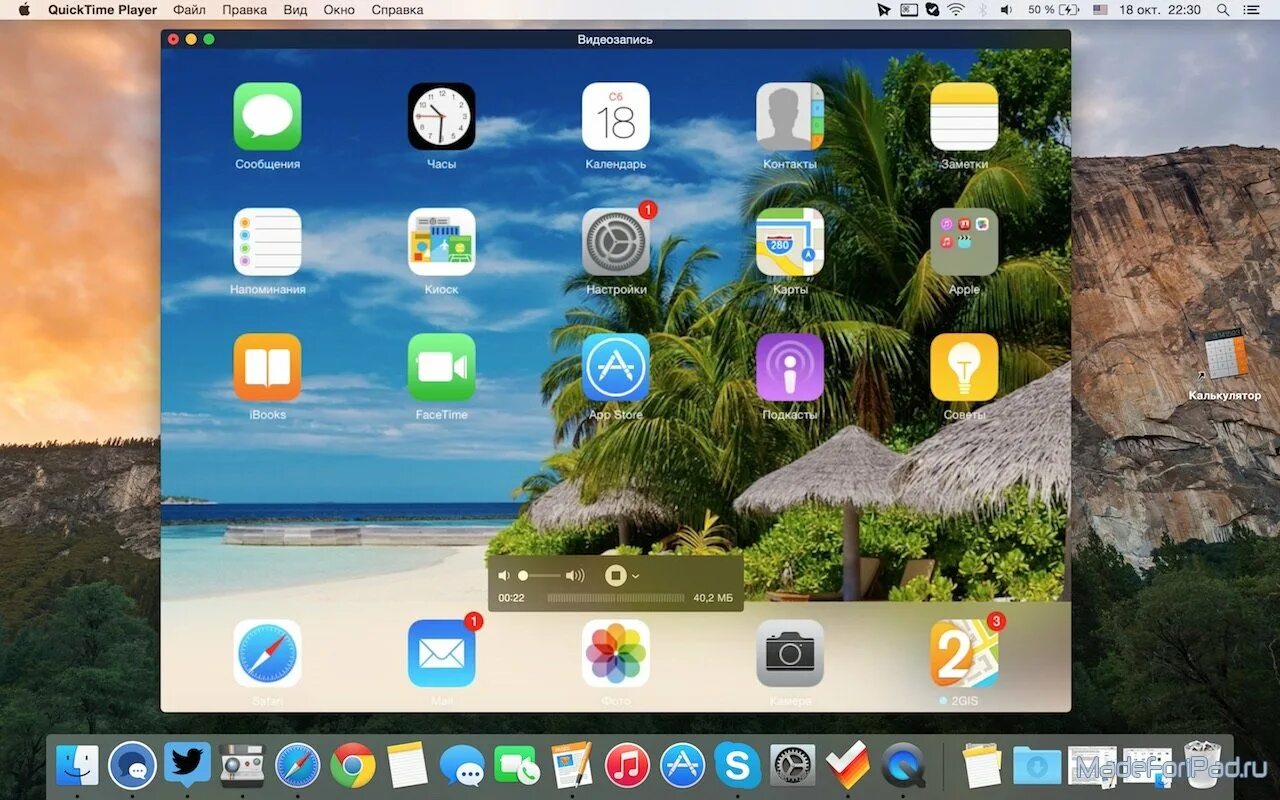Open Skype in the Mac Dock
The image size is (1280, 800).
click(737, 766)
